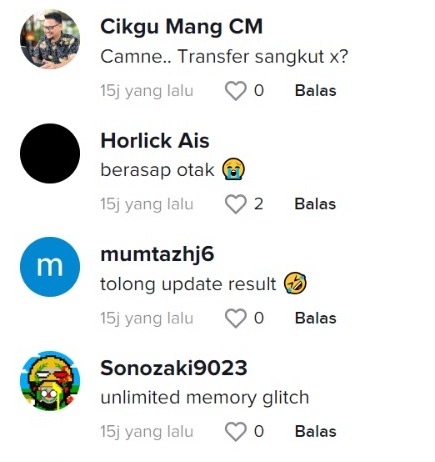Open Cikgu Mang CM's profile photo
The height and width of the screenshot is (462, 435).
(50, 39)
